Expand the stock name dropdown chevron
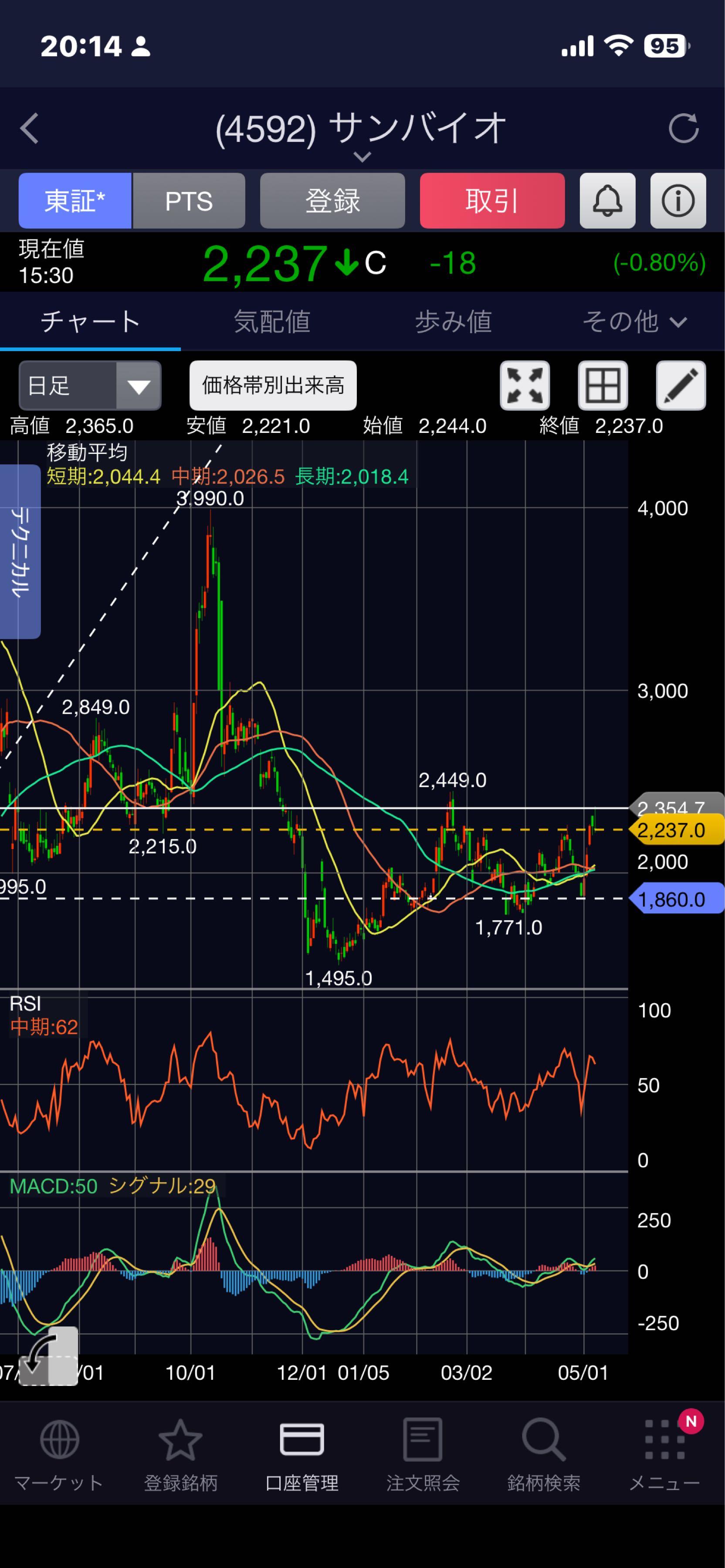The width and height of the screenshot is (725, 1568). coord(362,157)
